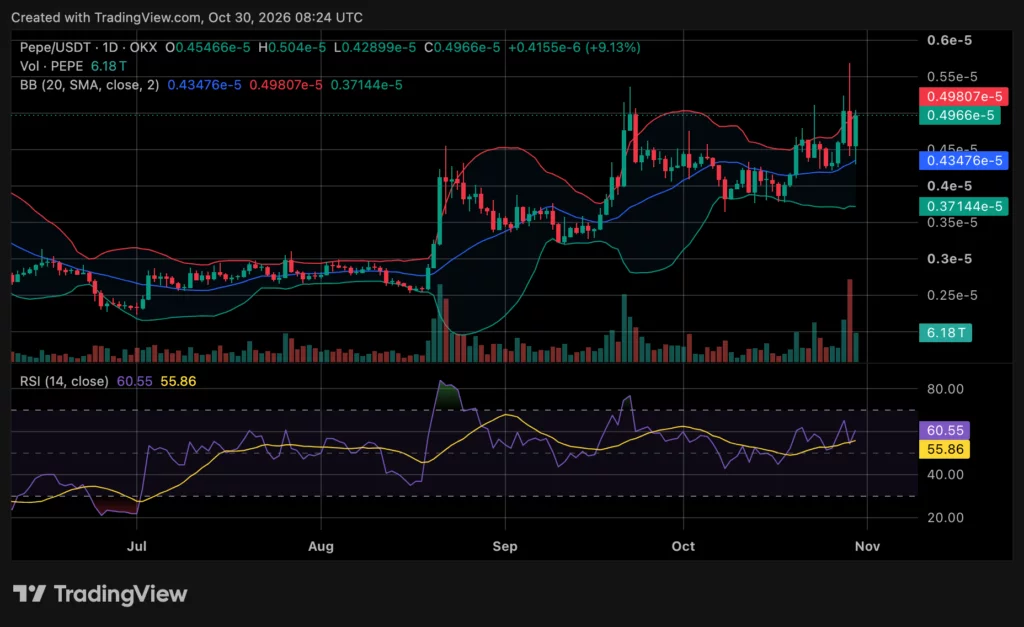Click the purple RSI value 60.55 in legend

tap(135, 381)
